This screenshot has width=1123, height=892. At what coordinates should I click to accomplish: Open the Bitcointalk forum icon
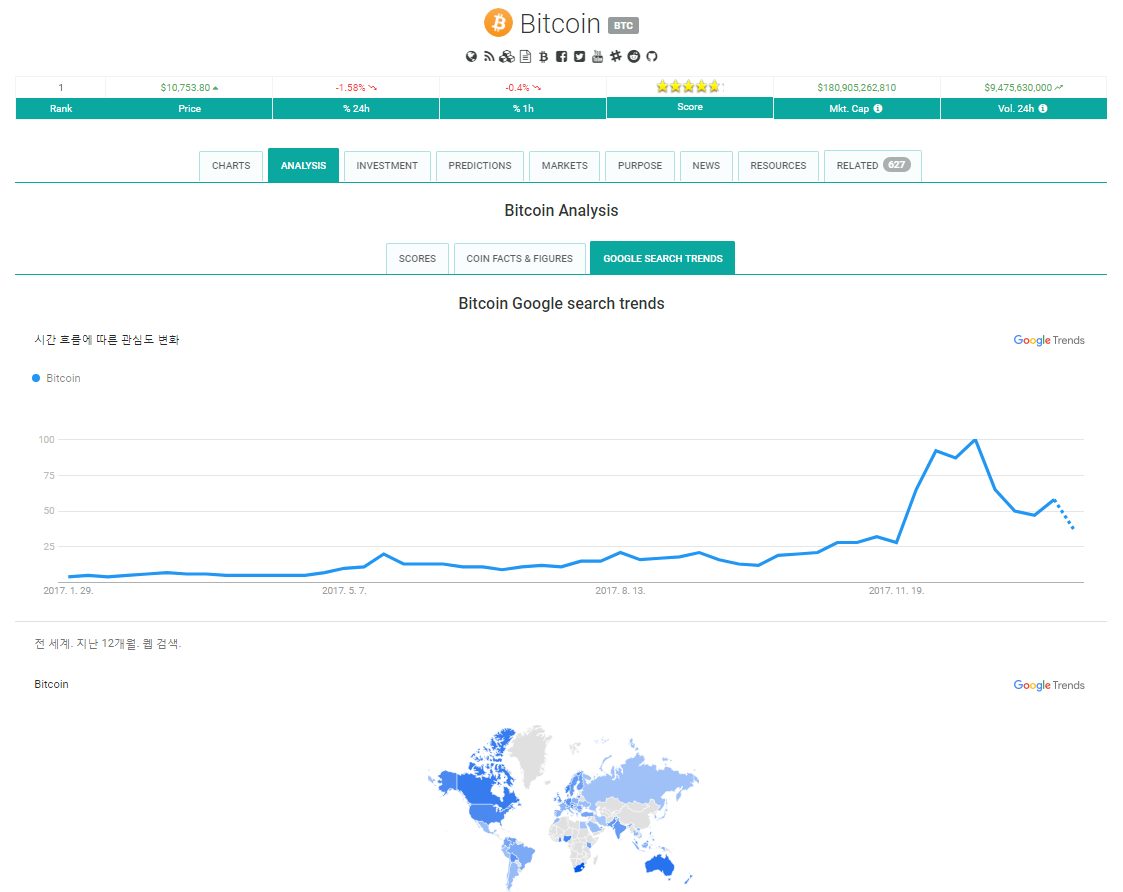point(544,57)
